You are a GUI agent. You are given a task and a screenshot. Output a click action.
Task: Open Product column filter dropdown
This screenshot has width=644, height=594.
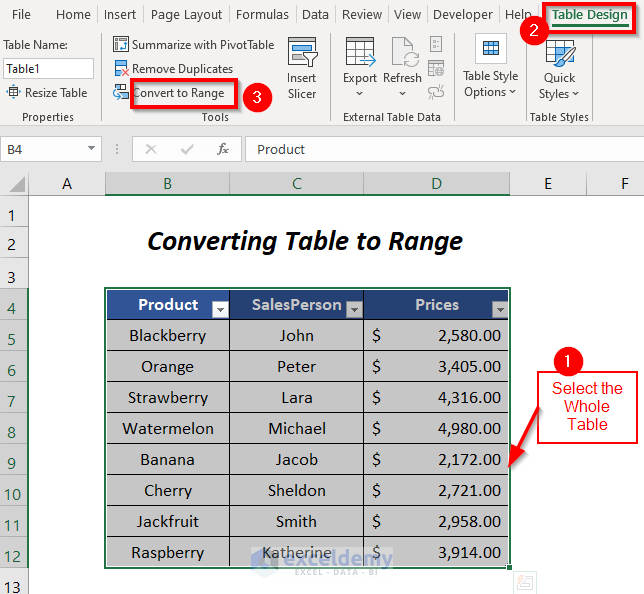point(219,310)
